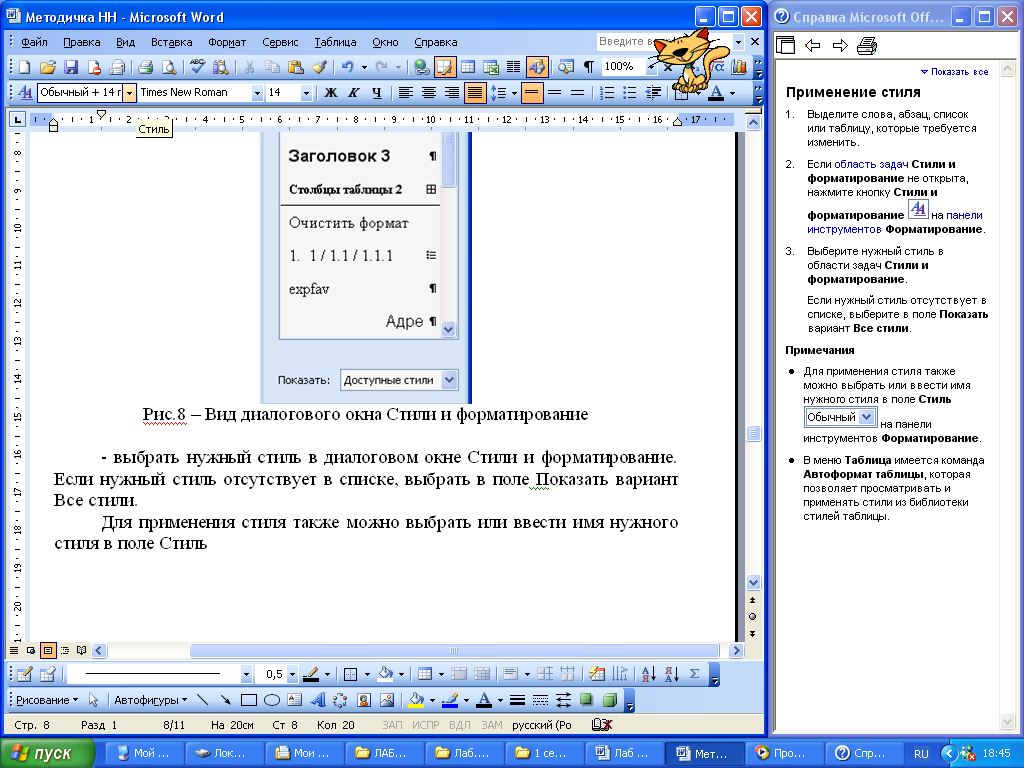Open the line weight 0,5 dropdown

[292, 674]
